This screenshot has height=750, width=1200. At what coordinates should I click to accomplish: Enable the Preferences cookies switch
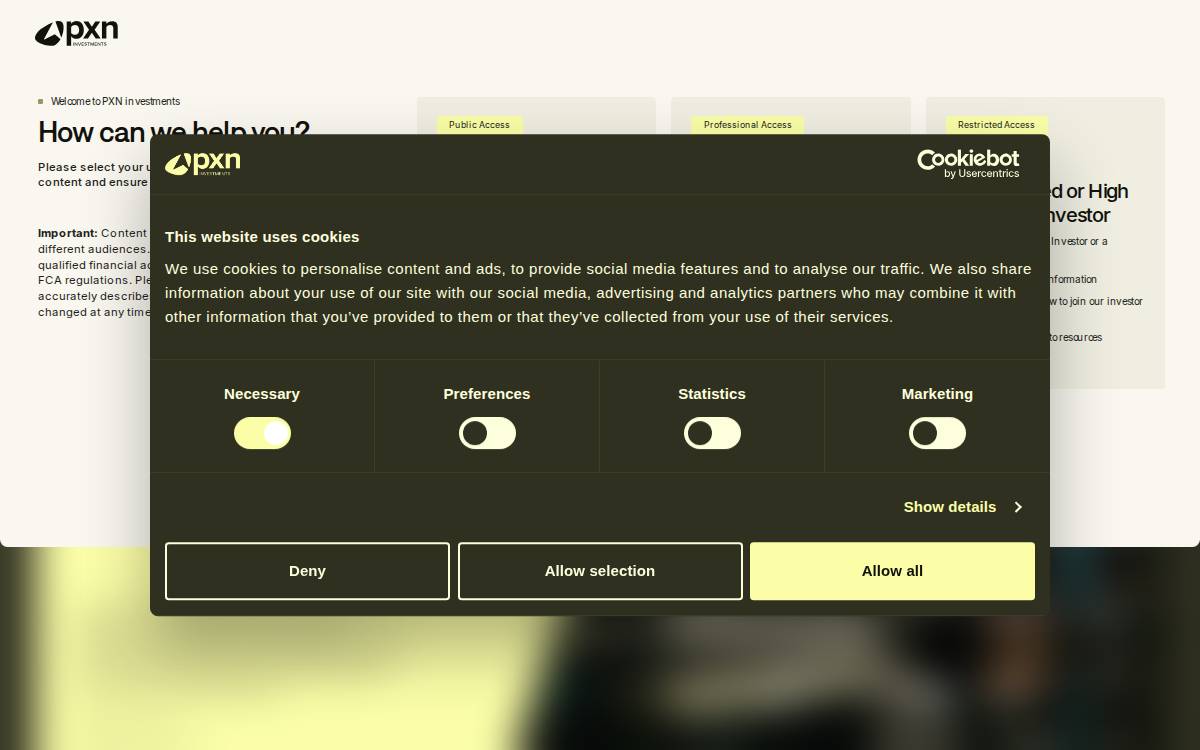click(487, 433)
